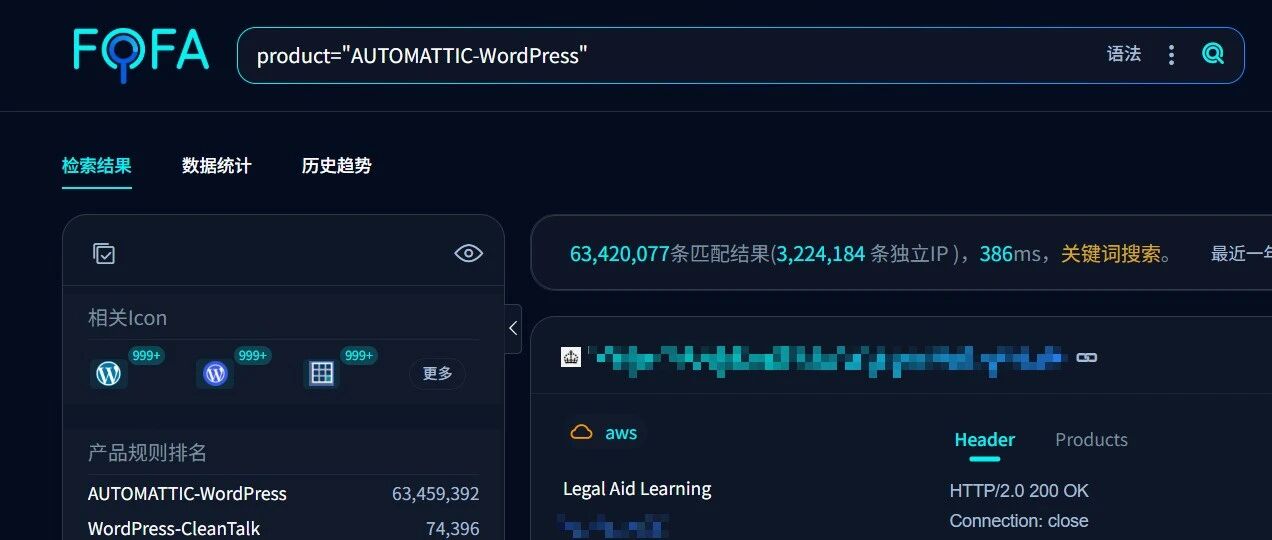Click the Legal Aid Learning title
Screen dimensions: 1272x540
point(637,489)
